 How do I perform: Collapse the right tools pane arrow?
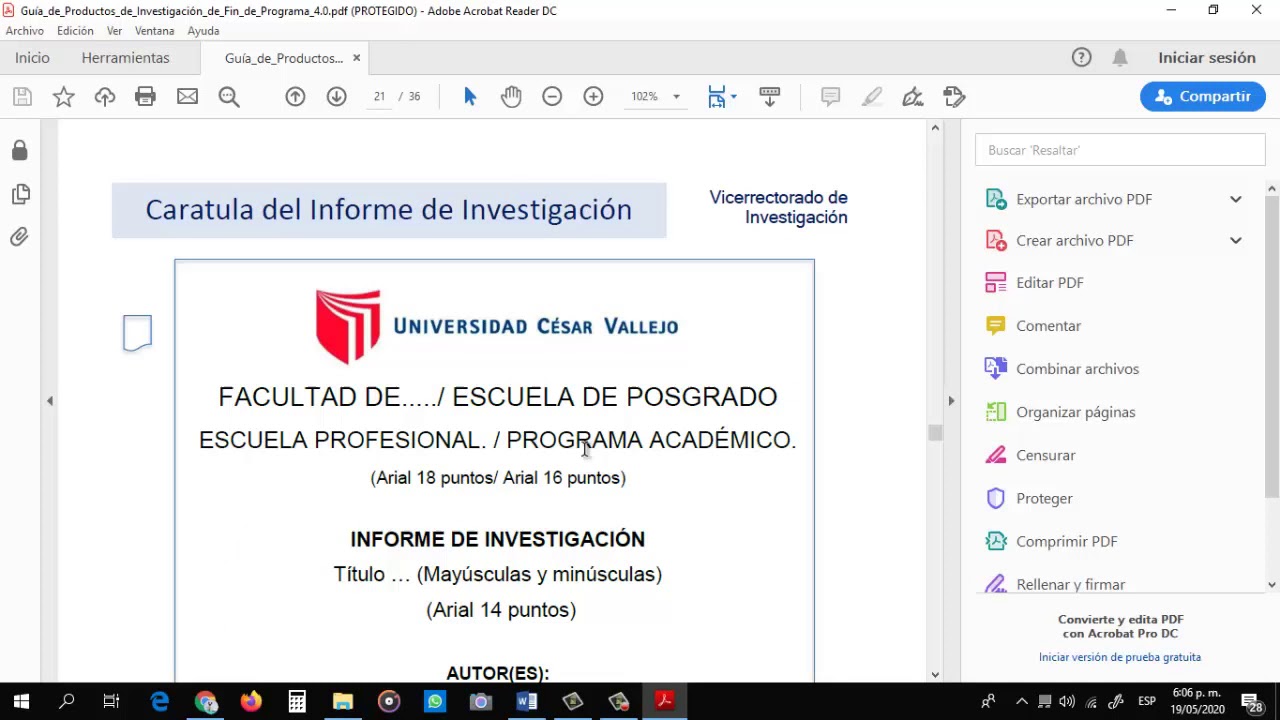[x=951, y=401]
